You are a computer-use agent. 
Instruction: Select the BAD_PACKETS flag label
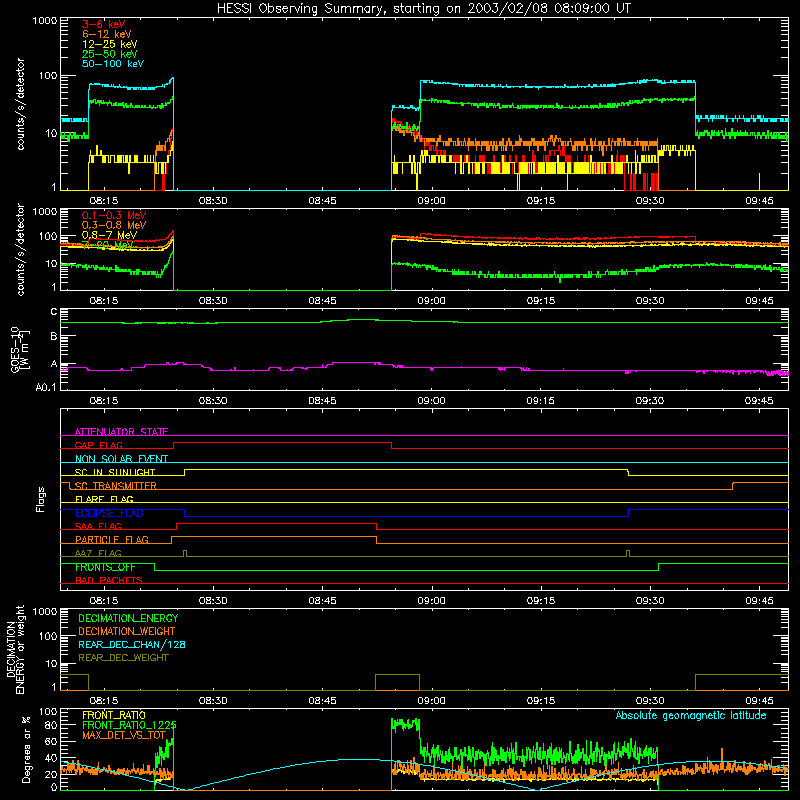(x=109, y=580)
